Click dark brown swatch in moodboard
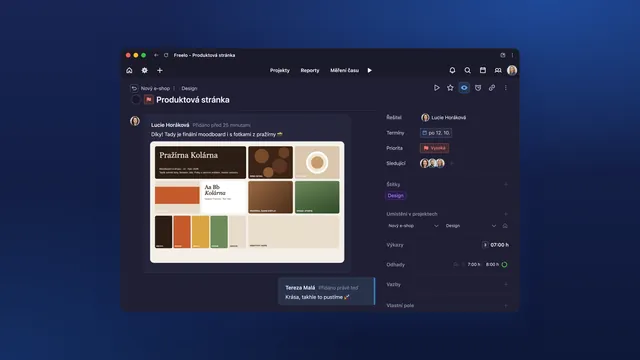The height and width of the screenshot is (360, 640). [163, 232]
